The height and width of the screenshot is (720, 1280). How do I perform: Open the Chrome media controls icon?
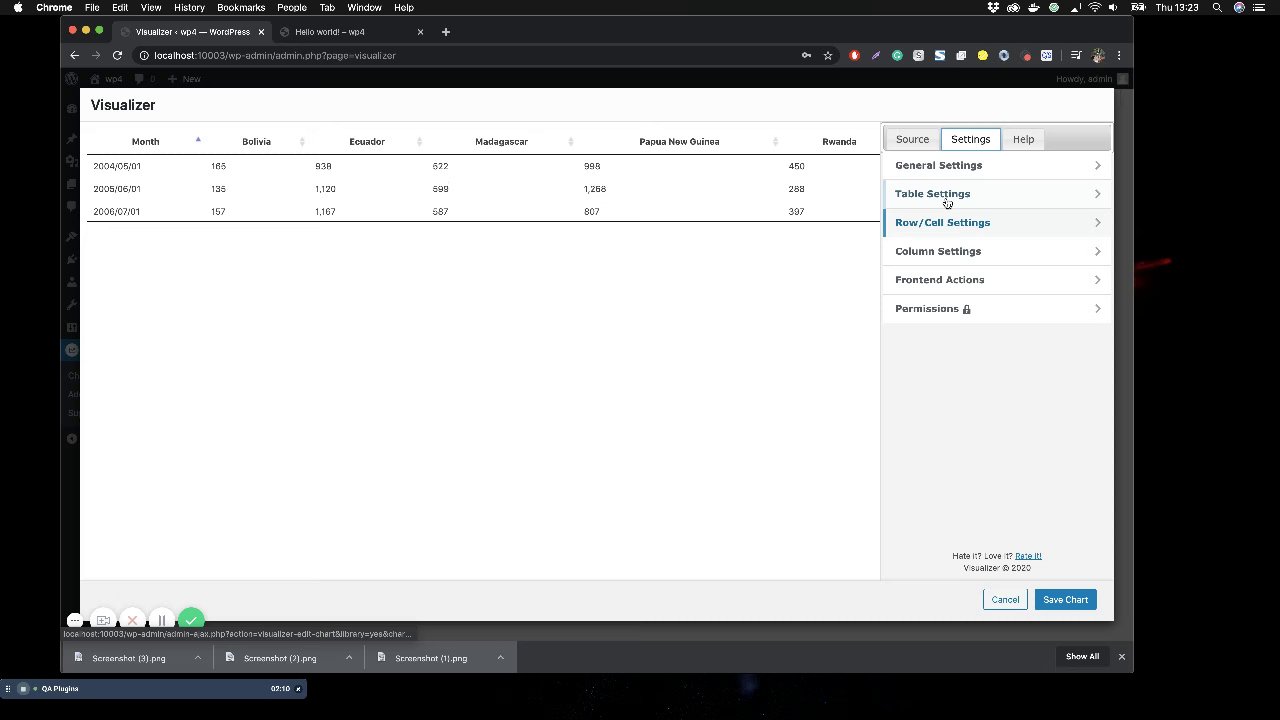(1076, 55)
